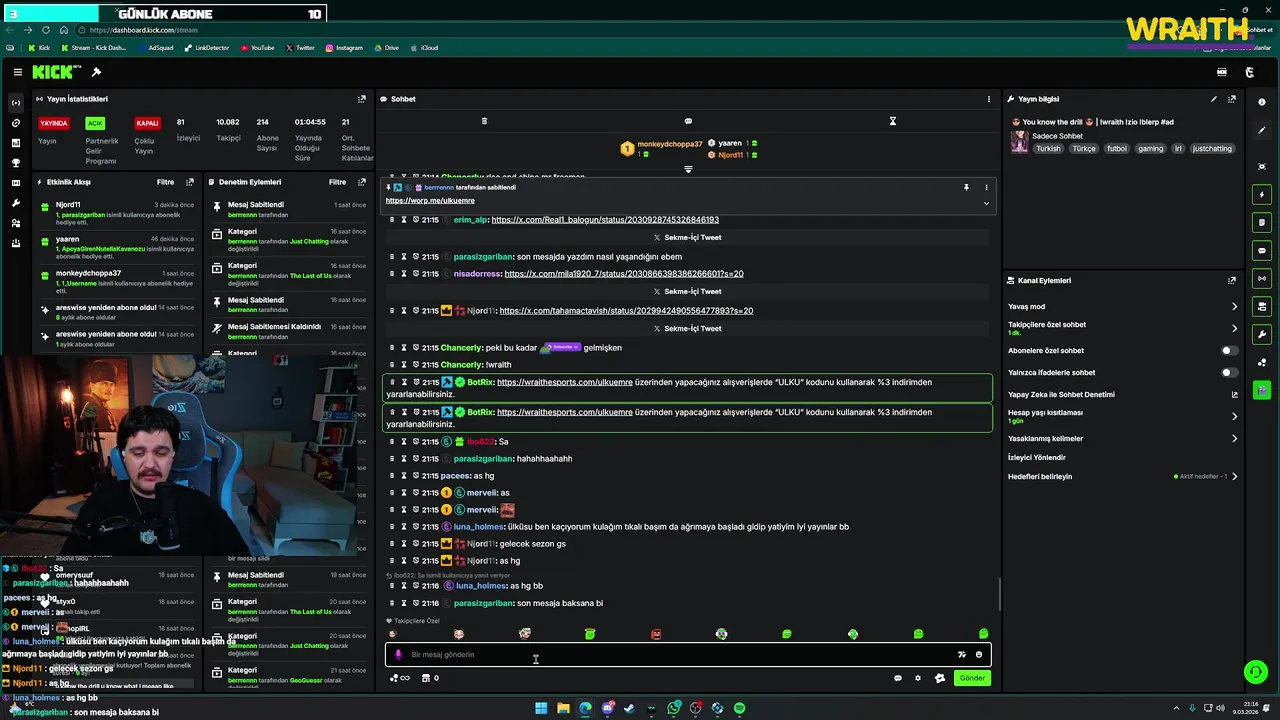Open the hamburger menu beside Kick logo
The width and height of the screenshot is (1280, 720).
click(18, 72)
